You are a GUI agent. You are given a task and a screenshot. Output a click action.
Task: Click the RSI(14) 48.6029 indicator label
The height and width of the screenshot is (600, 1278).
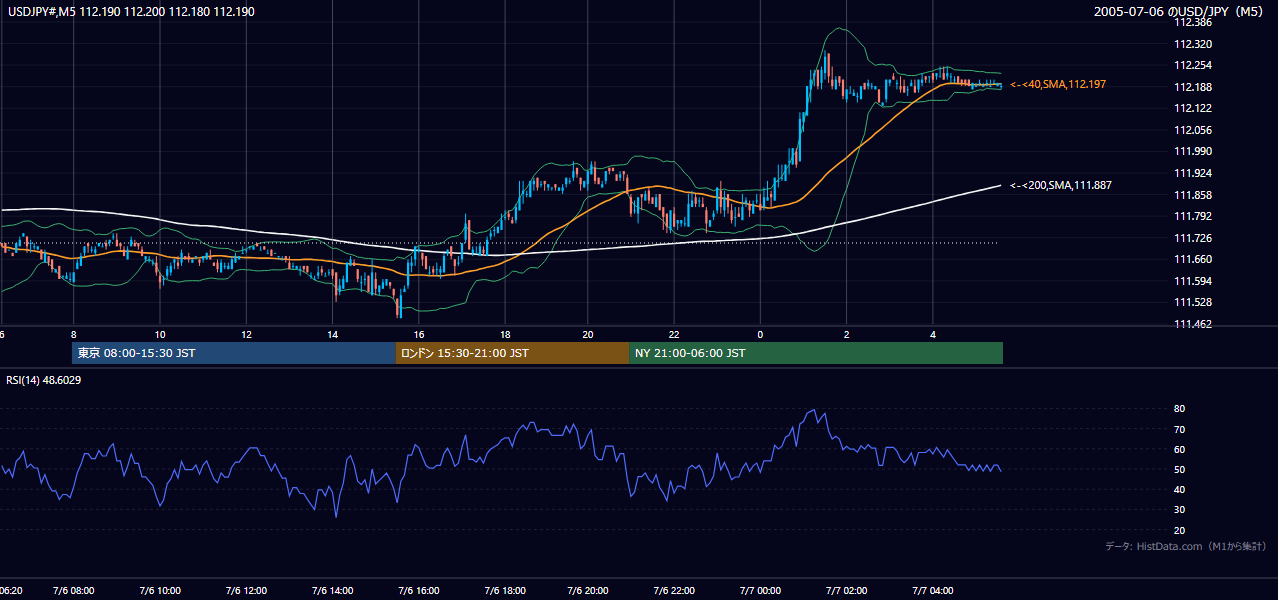point(44,380)
